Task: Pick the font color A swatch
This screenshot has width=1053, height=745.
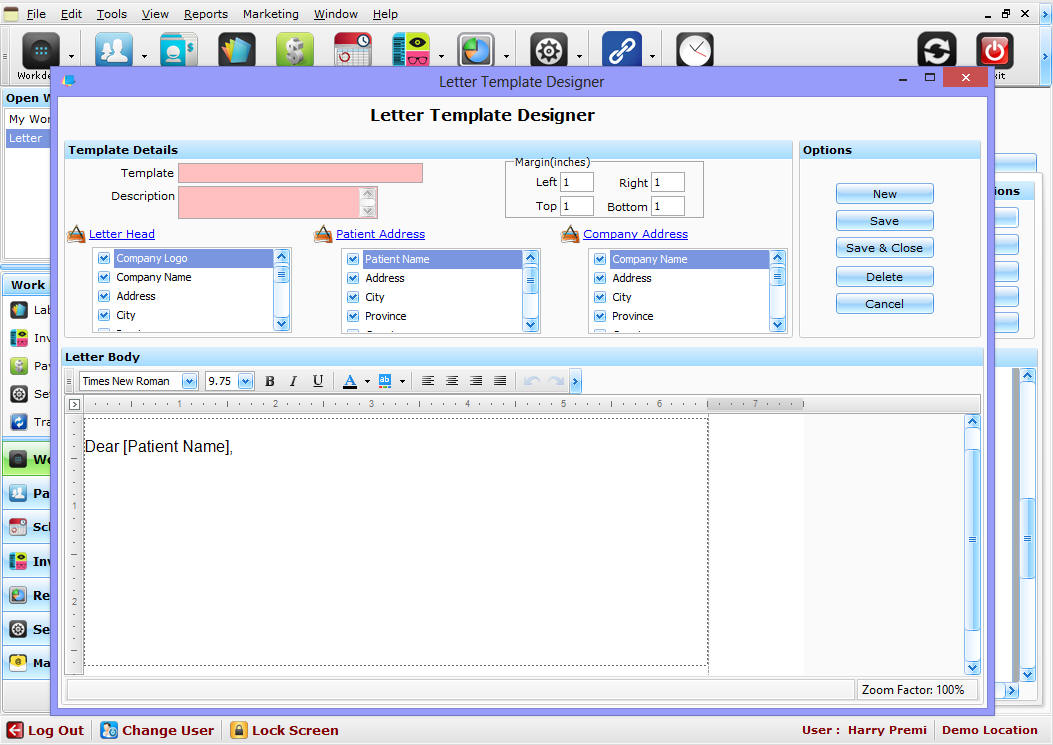Action: [350, 381]
